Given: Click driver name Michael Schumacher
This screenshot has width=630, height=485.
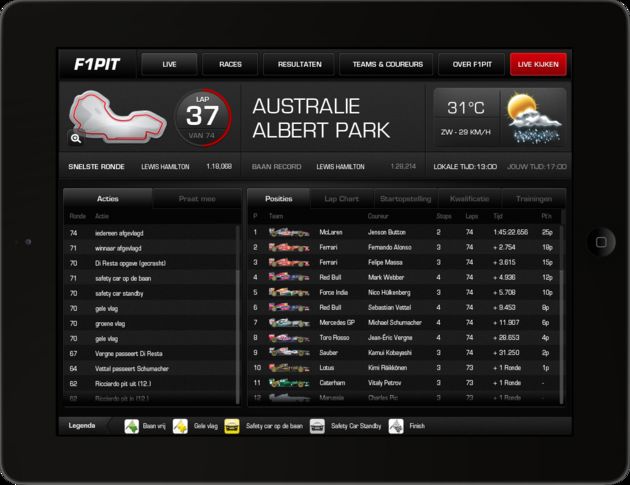Looking at the screenshot, I should pos(395,323).
